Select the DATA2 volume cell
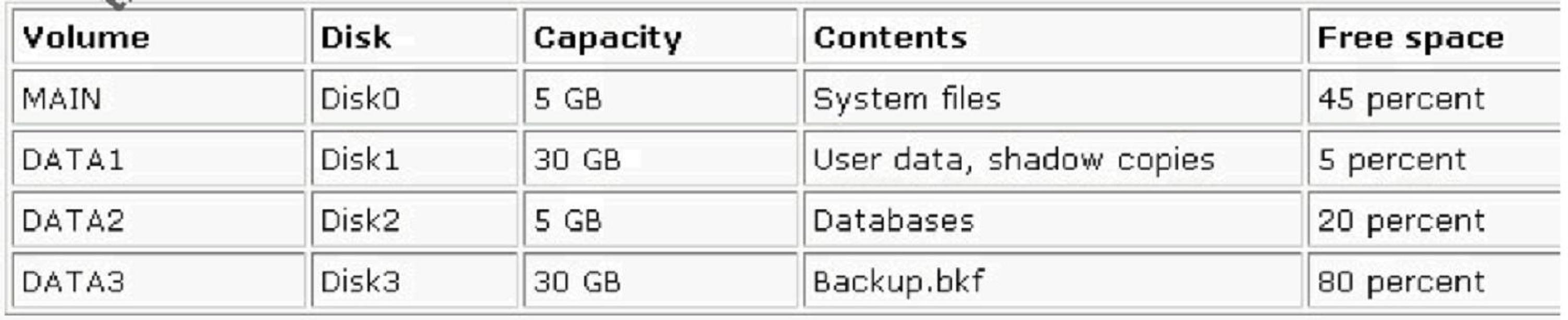The width and height of the screenshot is (1568, 320). 73,221
